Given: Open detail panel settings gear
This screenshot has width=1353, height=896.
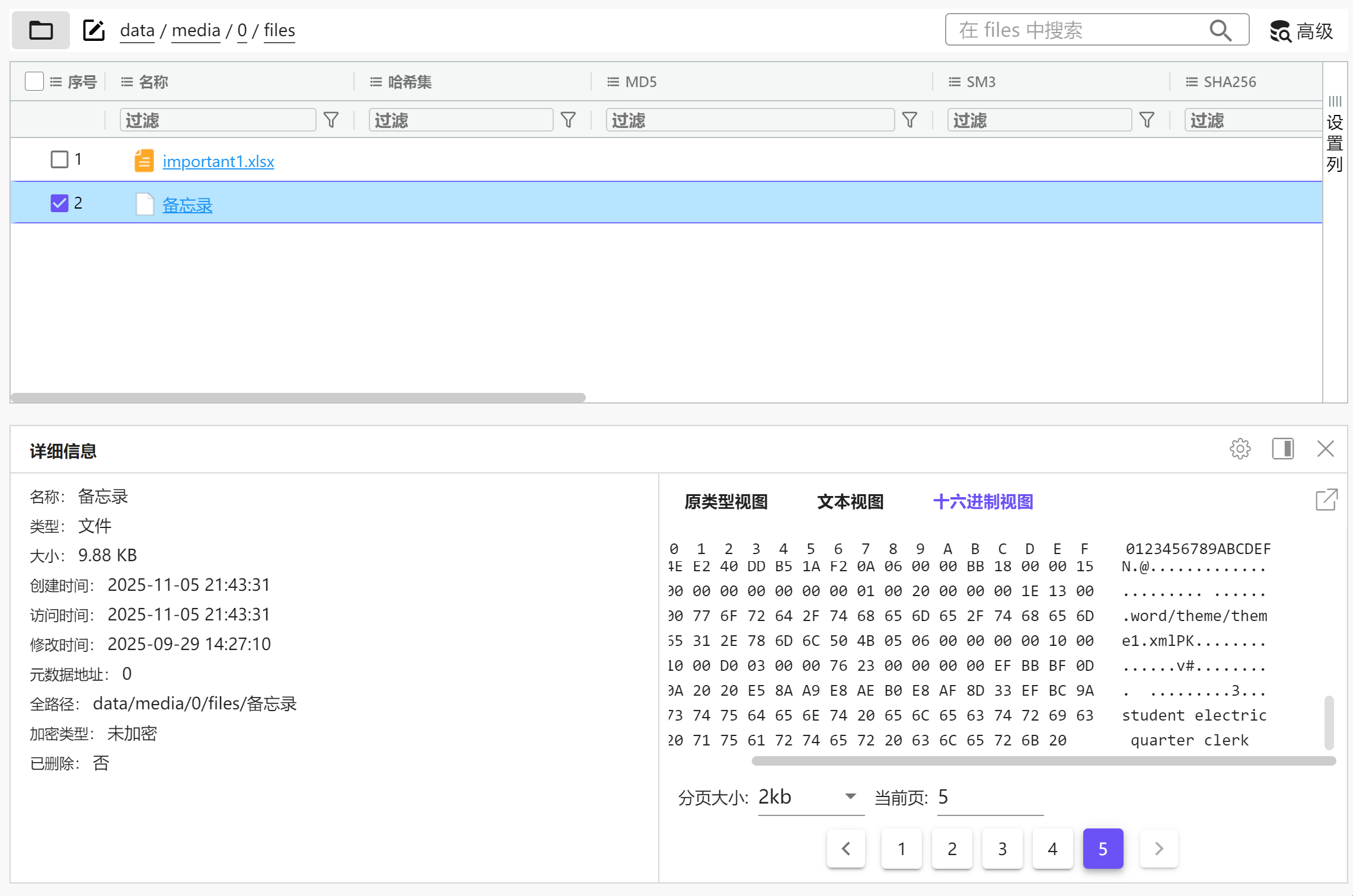Looking at the screenshot, I should pos(1240,449).
